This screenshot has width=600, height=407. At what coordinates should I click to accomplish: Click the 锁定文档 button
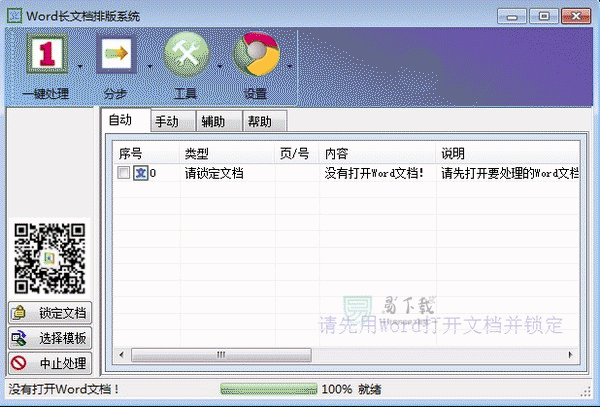50,313
